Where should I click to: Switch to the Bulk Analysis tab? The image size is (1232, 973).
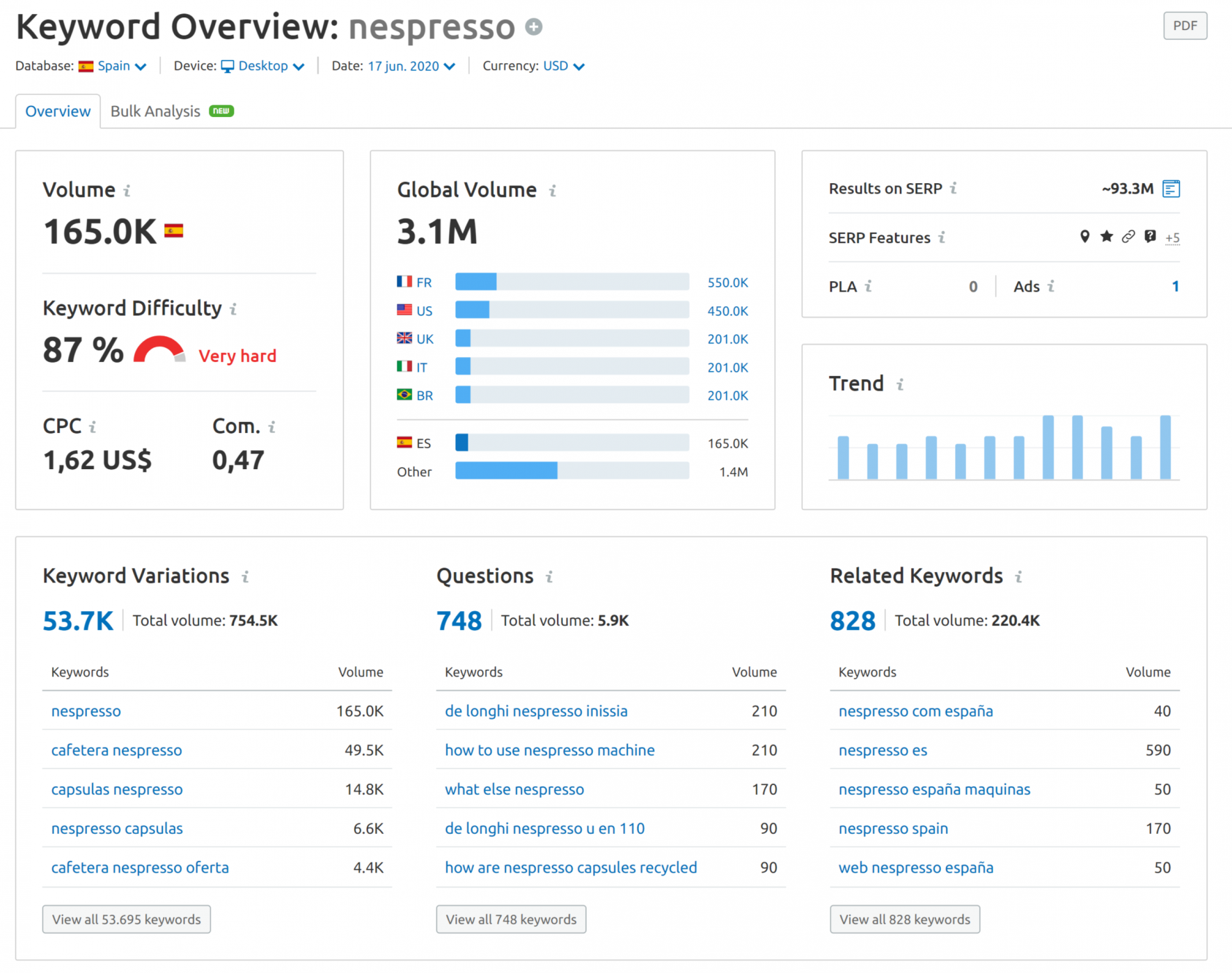pyautogui.click(x=172, y=111)
